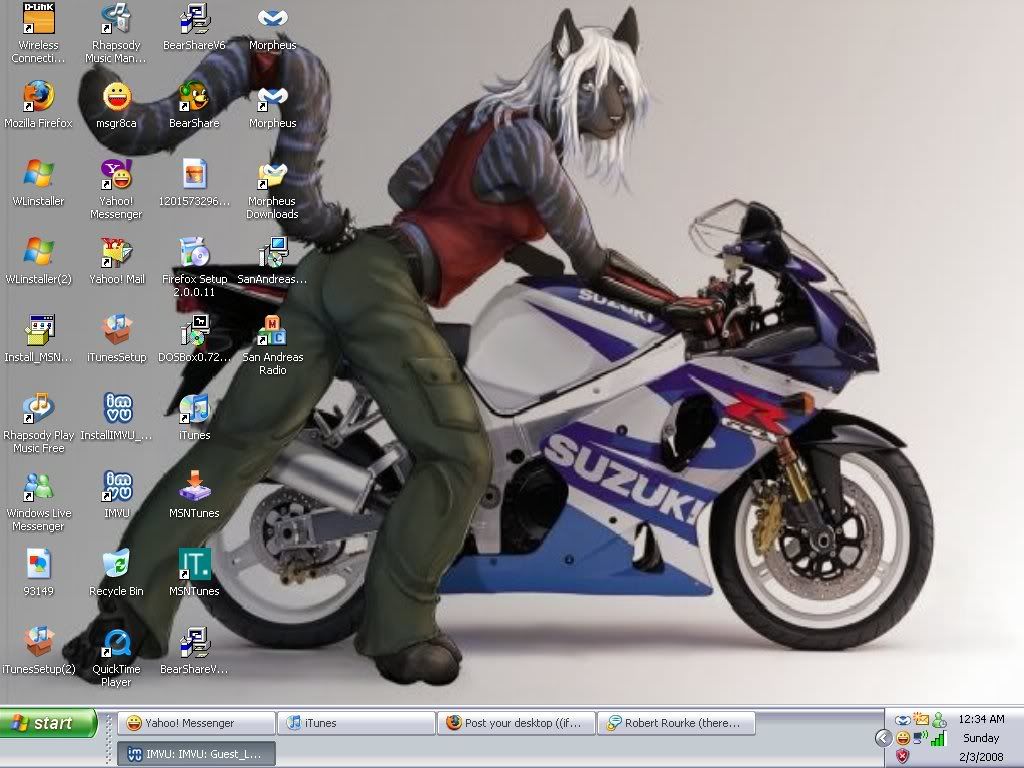Select the Install_MSN setup icon
1024x768 pixels.
tap(39, 339)
